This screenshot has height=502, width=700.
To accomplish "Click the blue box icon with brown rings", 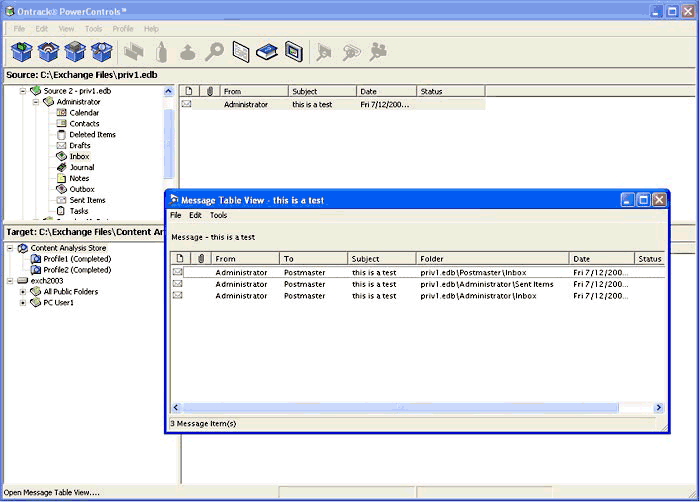I will coord(48,51).
